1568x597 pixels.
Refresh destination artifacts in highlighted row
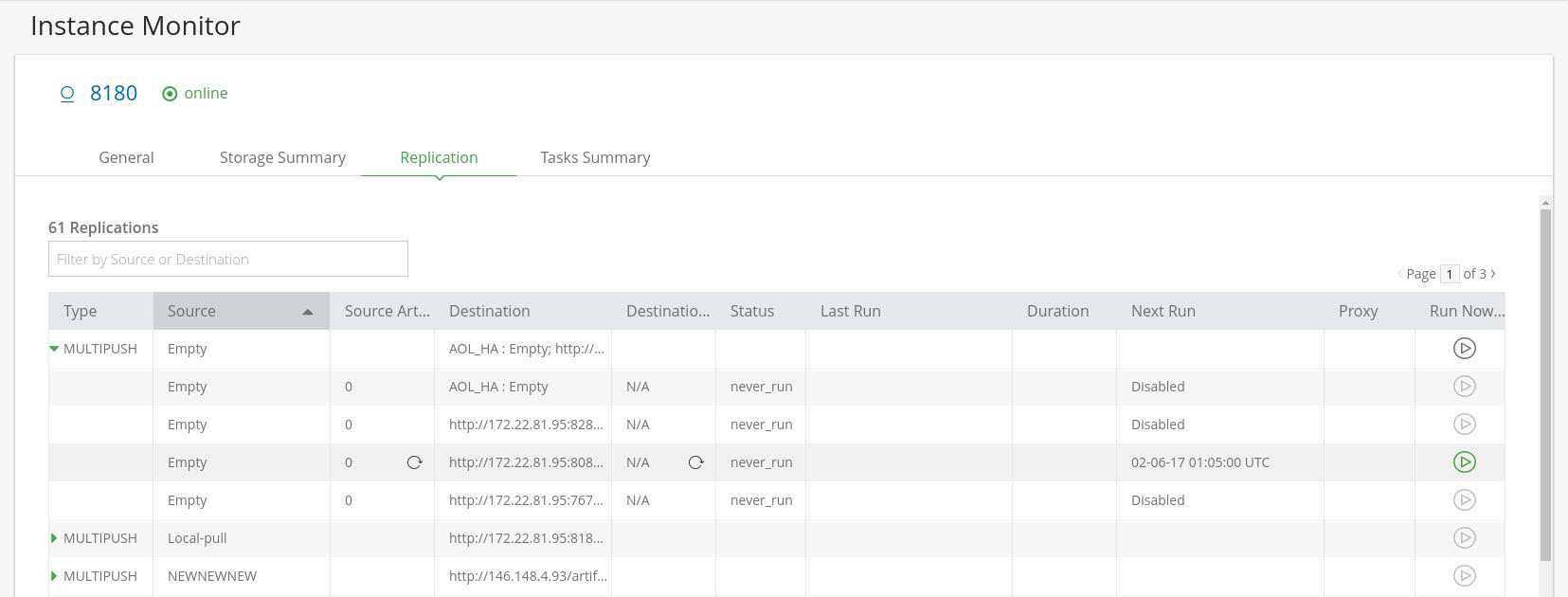click(x=695, y=462)
